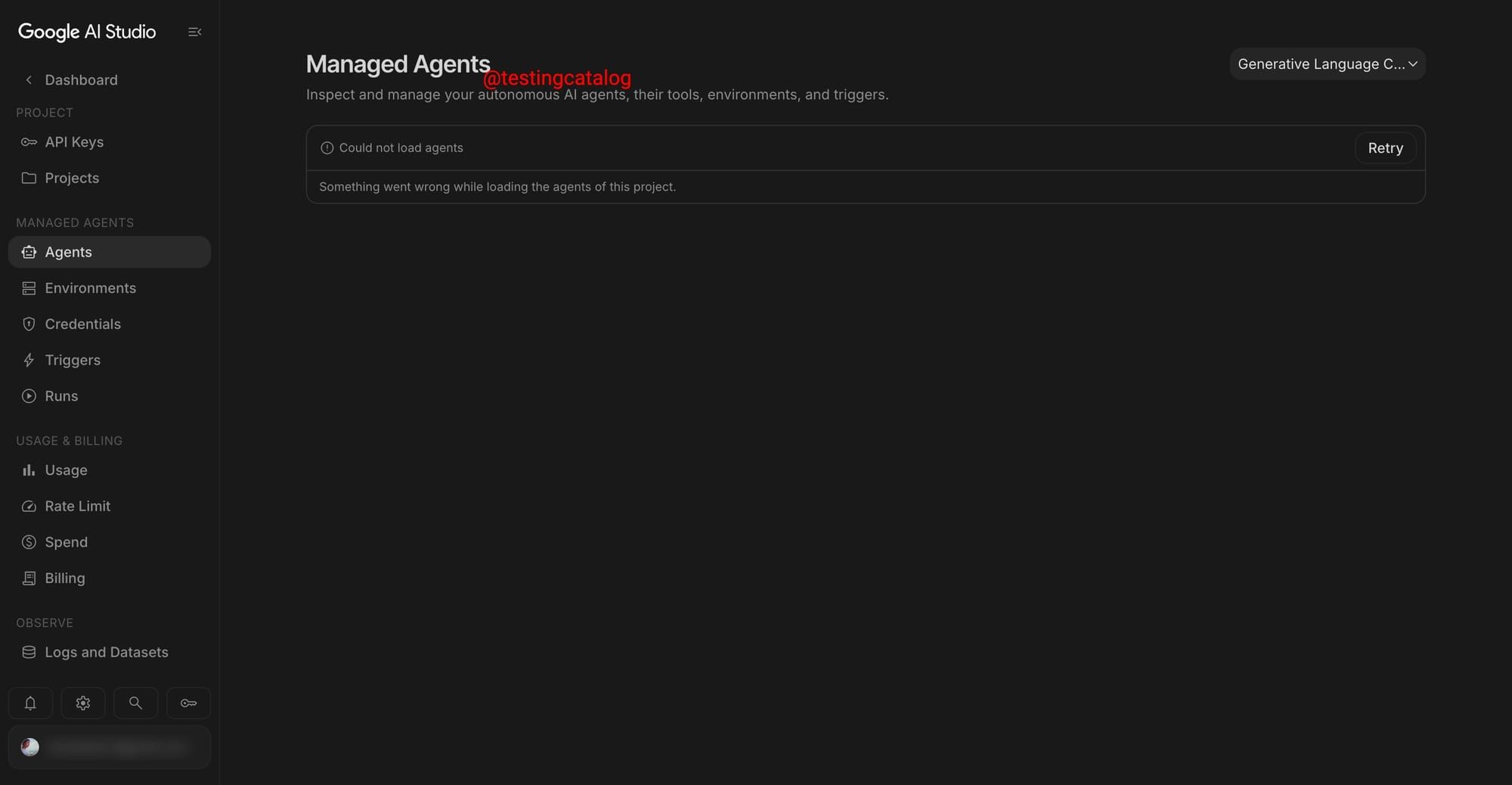Open the Projects page
The height and width of the screenshot is (785, 1512).
click(x=110, y=178)
